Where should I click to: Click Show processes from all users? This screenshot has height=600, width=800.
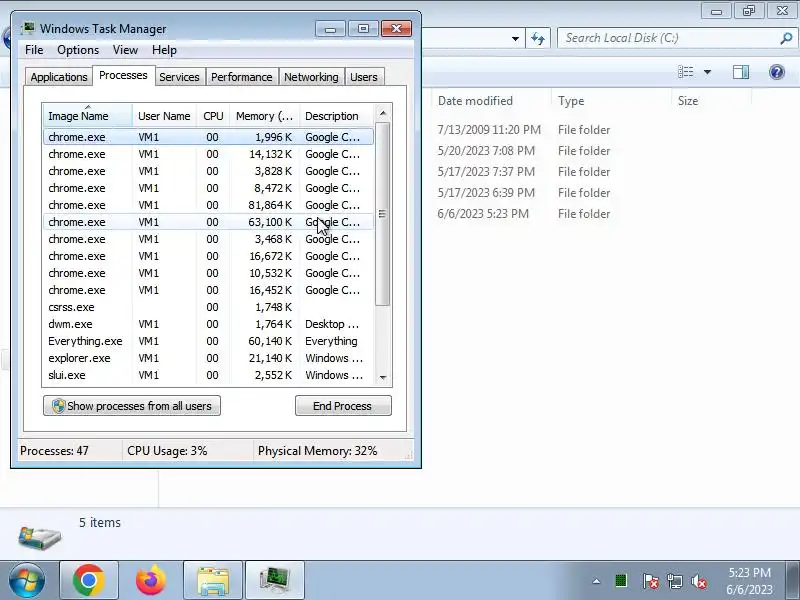[132, 406]
